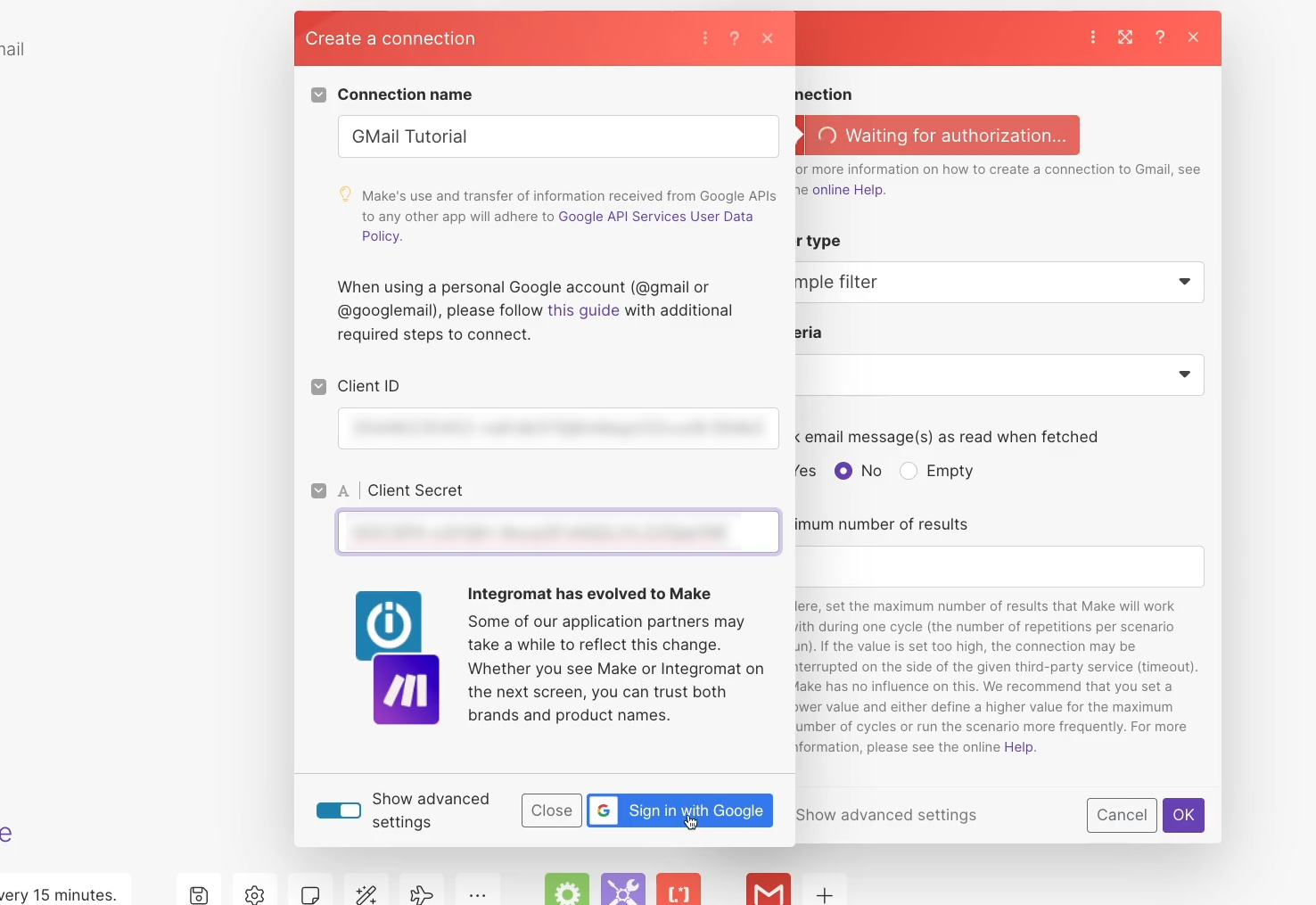Screen dimensions: 1316x905
Task: Toggle the Connection name checkbox
Action: pyautogui.click(x=318, y=95)
